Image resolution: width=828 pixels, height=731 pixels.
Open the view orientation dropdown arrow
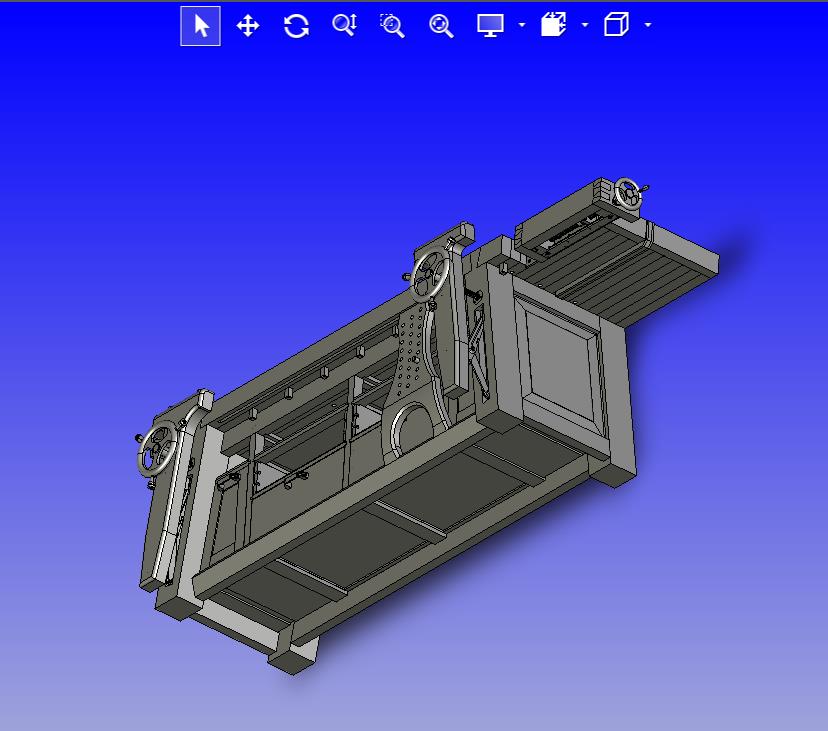648,25
